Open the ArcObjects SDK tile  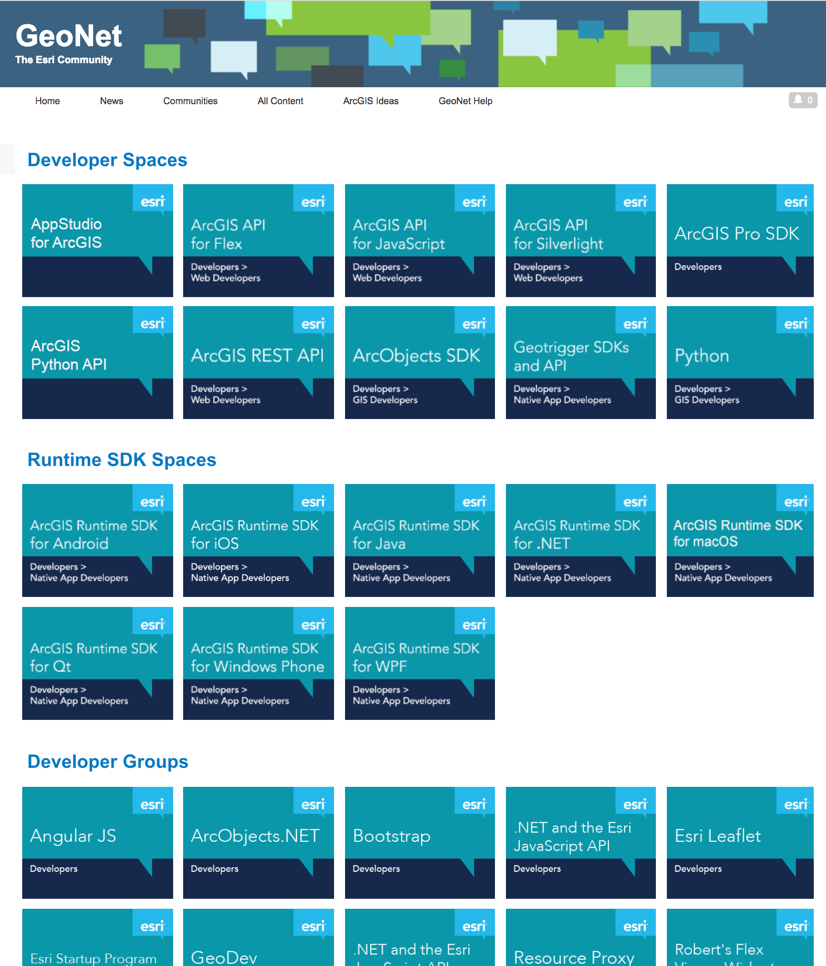click(x=420, y=362)
